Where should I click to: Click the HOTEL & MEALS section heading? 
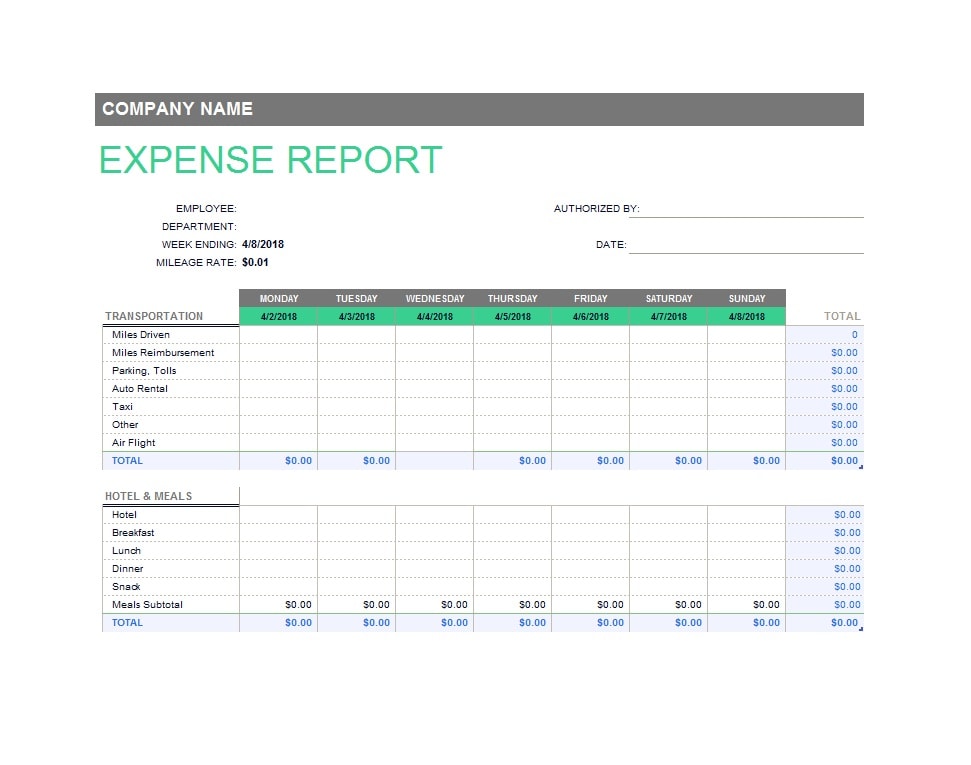coord(149,496)
